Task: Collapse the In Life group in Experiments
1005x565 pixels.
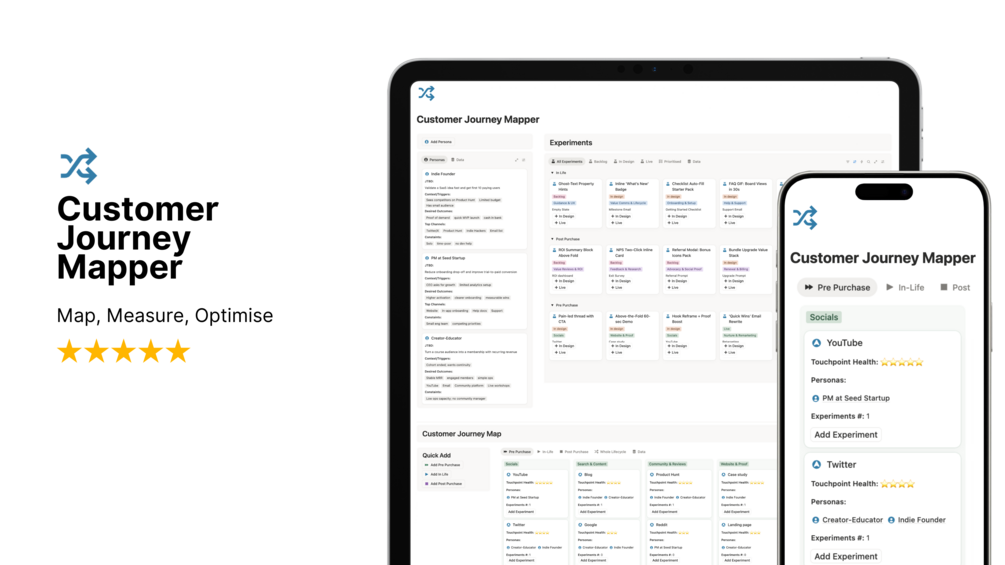Action: pos(552,173)
